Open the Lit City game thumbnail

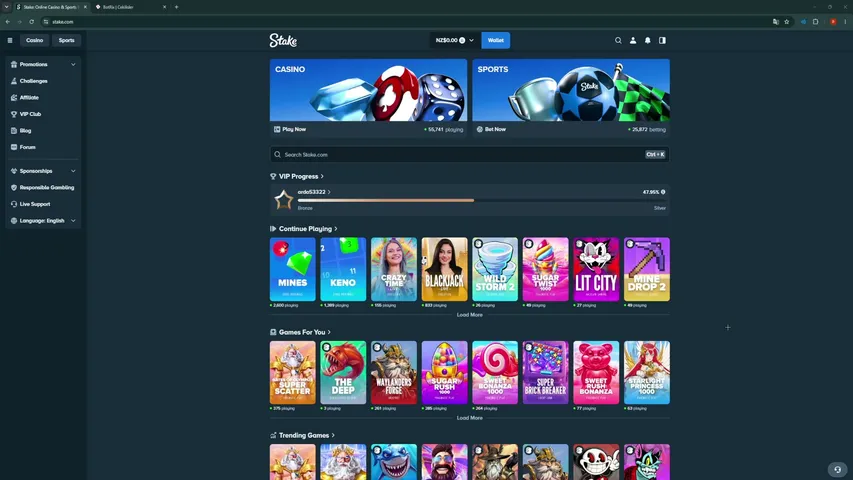pos(596,269)
